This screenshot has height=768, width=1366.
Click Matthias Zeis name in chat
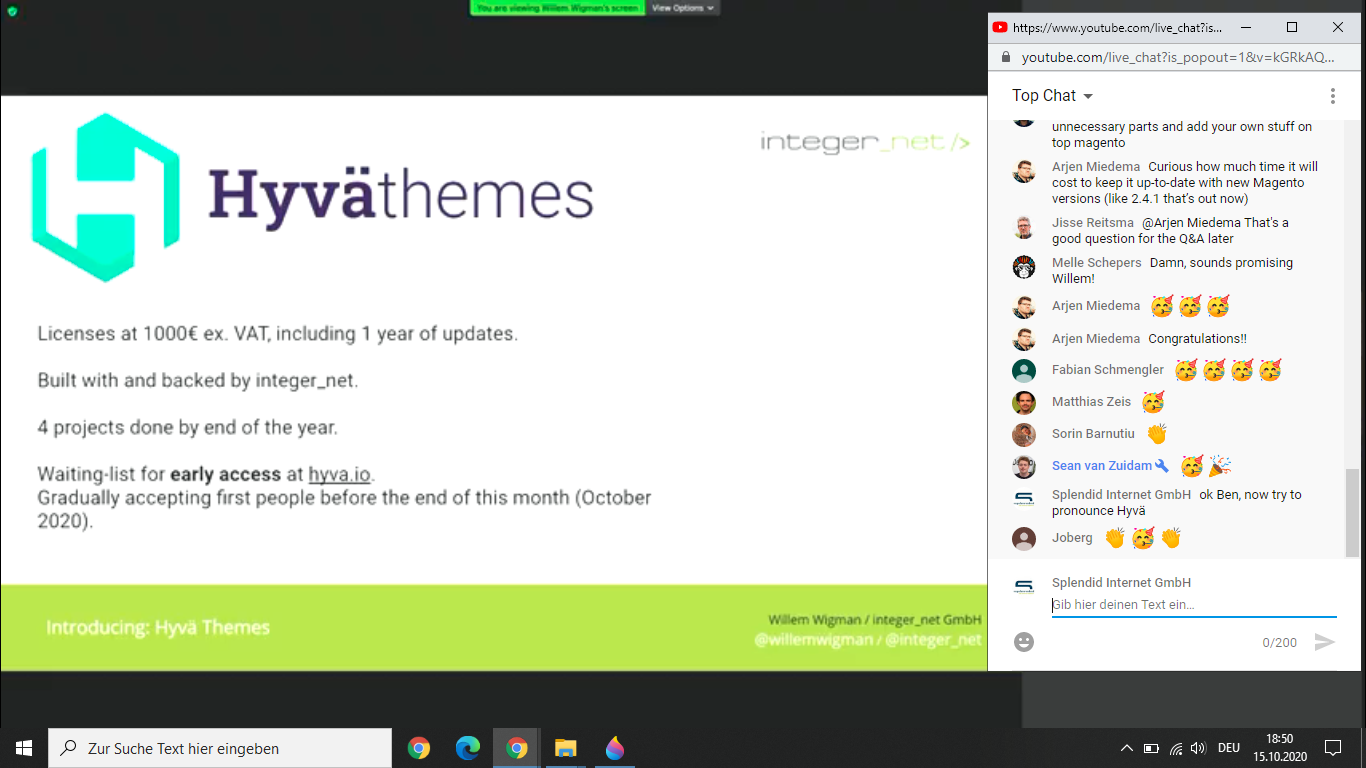tap(1092, 402)
